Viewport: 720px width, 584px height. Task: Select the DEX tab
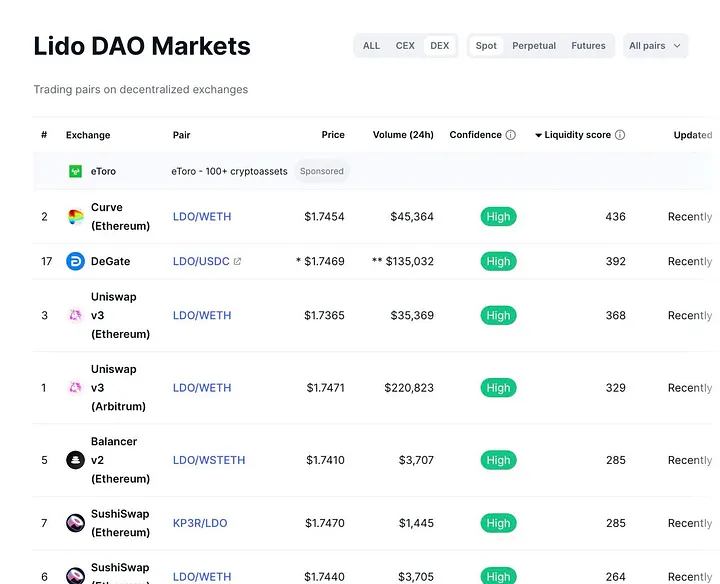439,46
